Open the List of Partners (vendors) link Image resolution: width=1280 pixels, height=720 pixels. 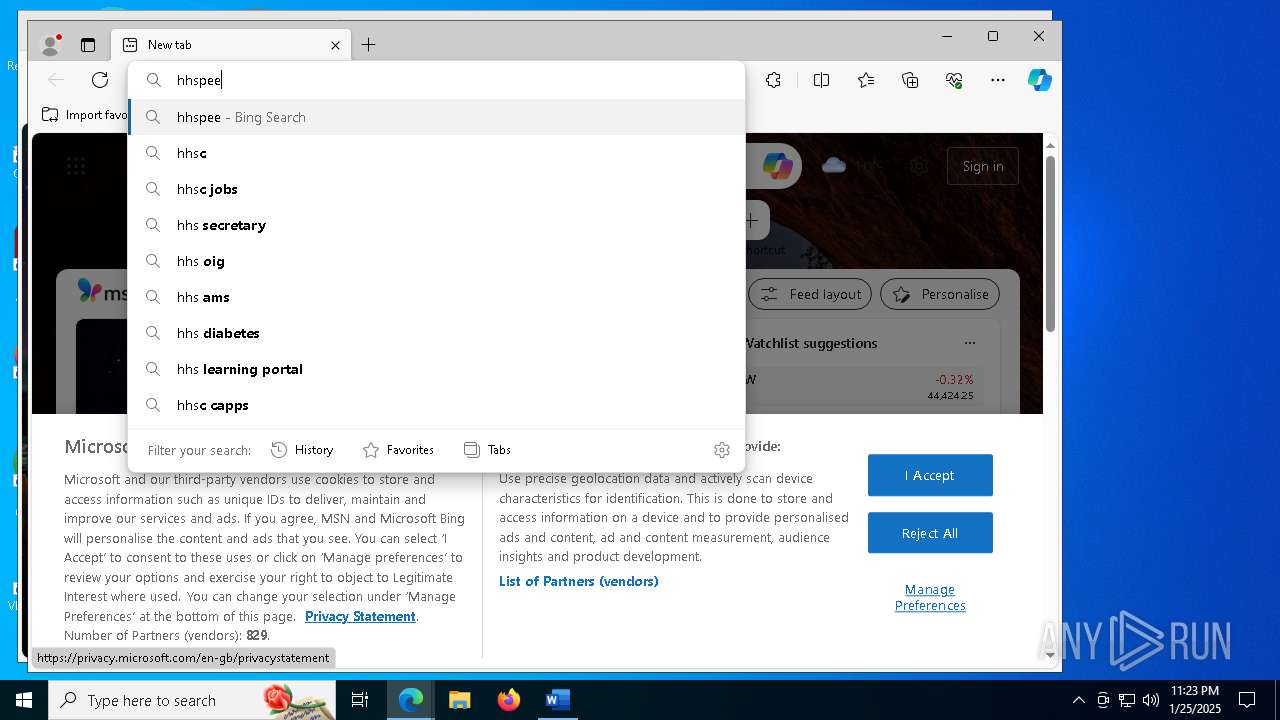pos(579,581)
